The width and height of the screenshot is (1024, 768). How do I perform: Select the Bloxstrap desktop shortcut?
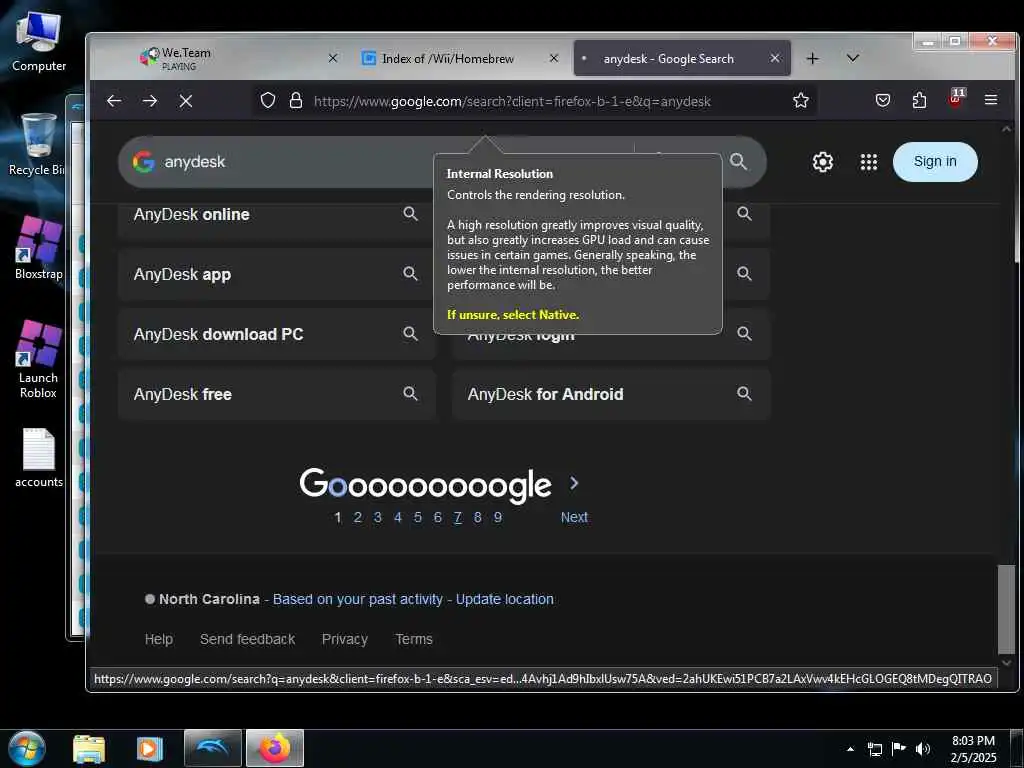39,248
